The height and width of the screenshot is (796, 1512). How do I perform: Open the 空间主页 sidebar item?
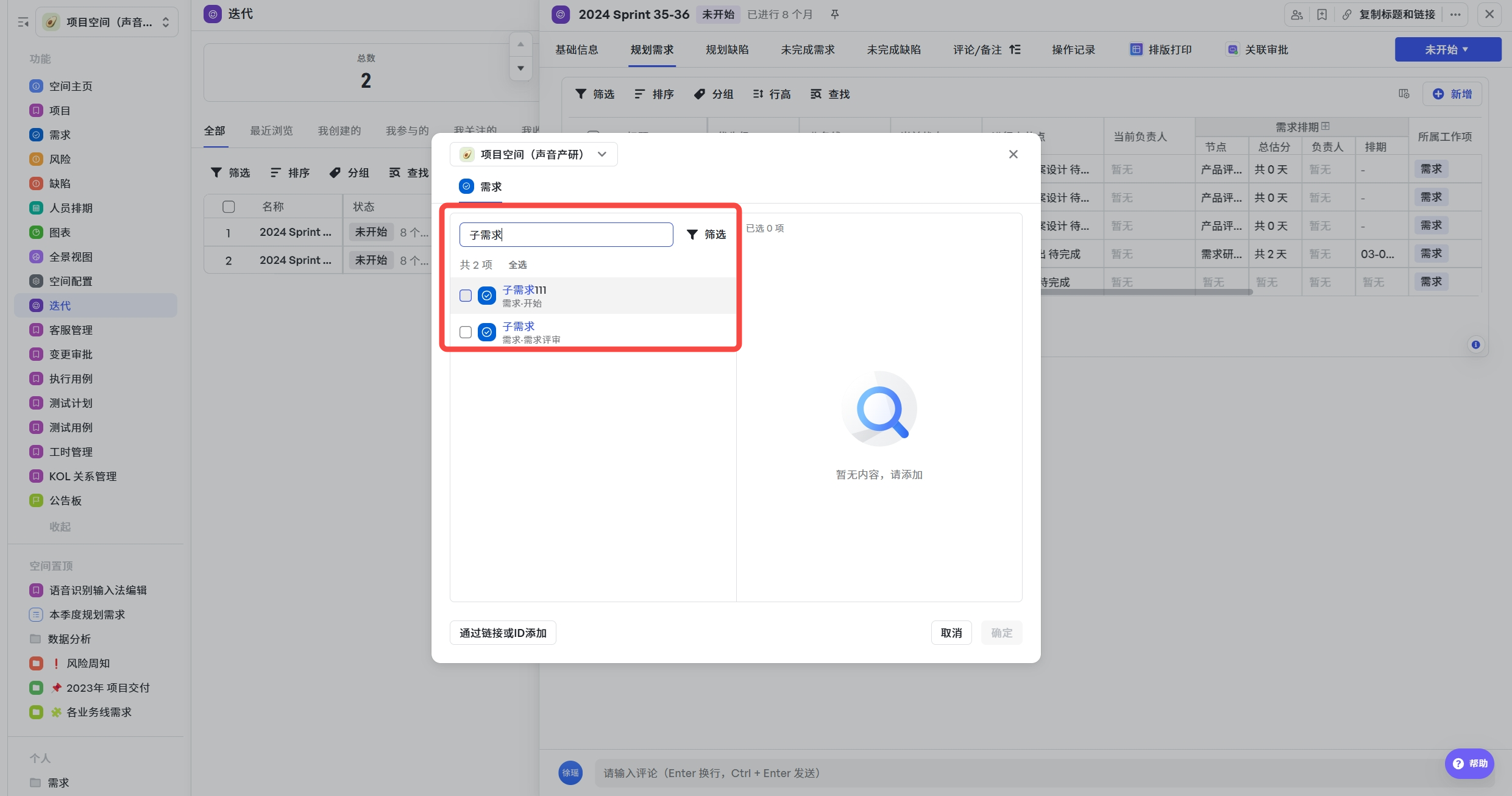(x=71, y=86)
